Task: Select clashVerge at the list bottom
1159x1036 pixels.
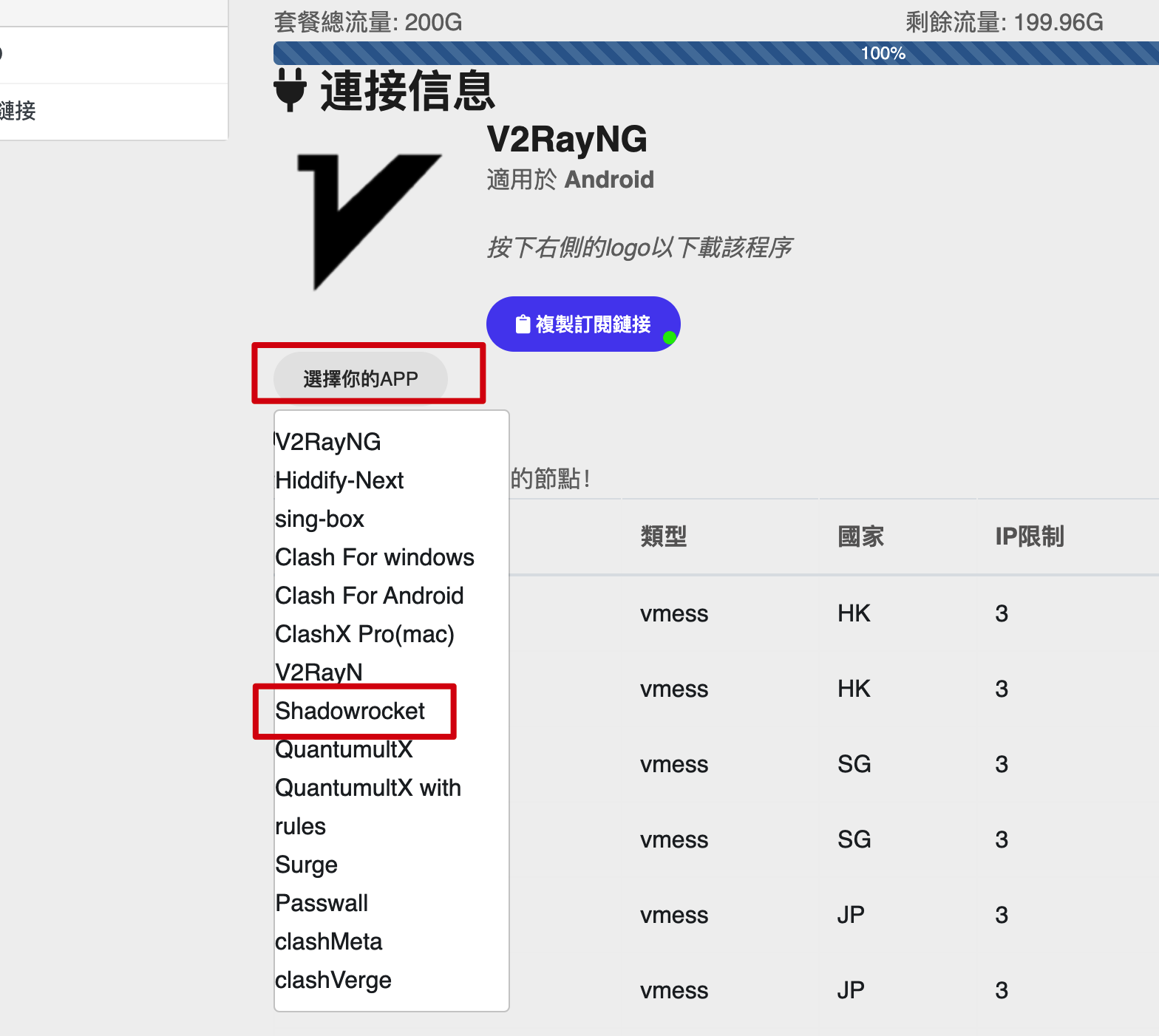Action: point(333,980)
